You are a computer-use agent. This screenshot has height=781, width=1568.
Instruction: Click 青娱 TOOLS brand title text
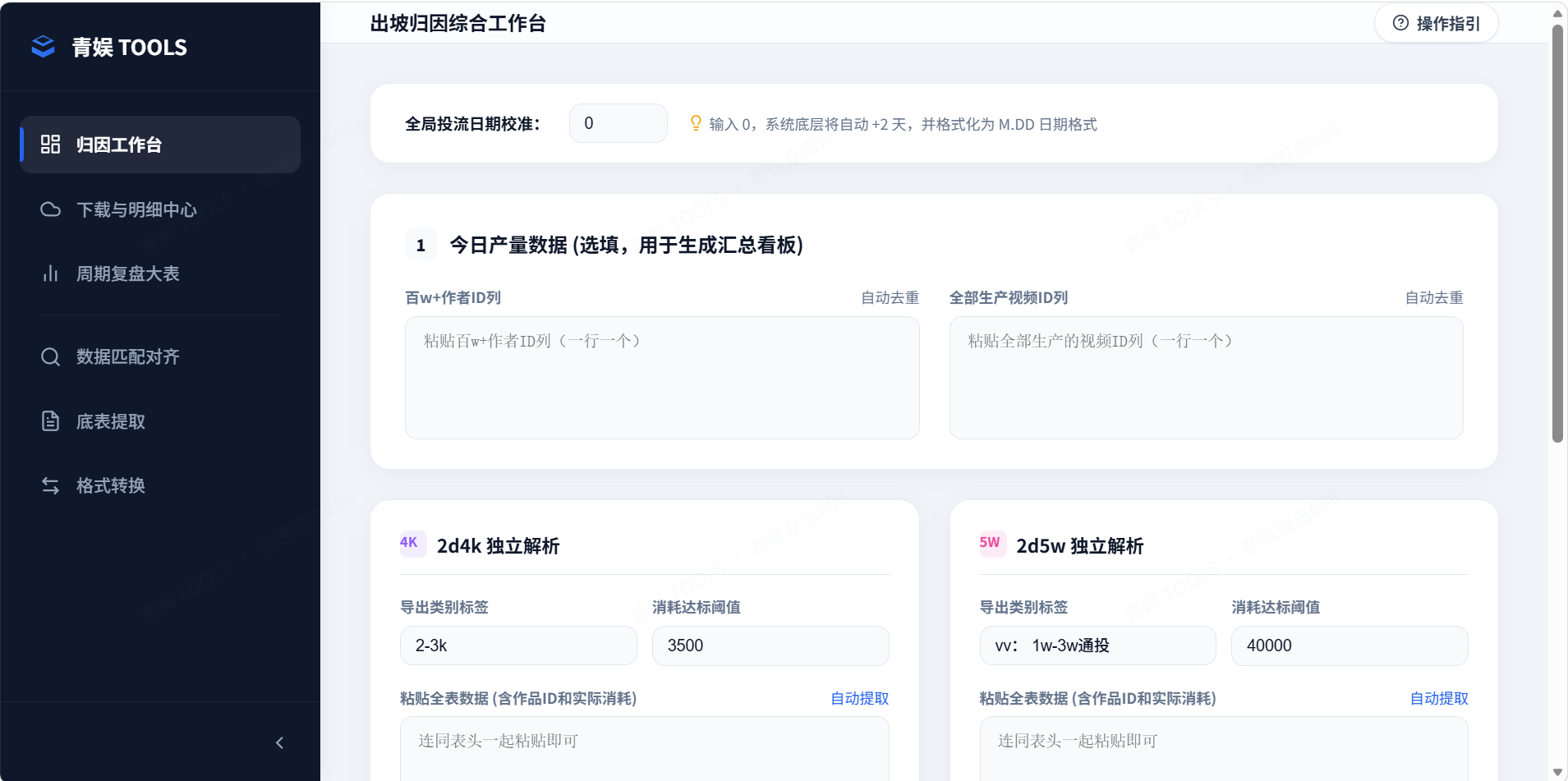click(x=130, y=48)
